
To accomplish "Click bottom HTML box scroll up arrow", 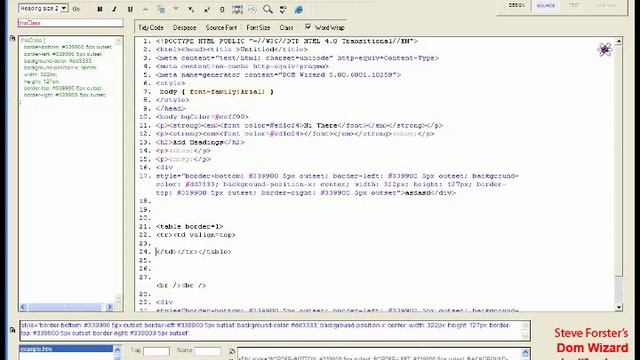I will coord(525,352).
